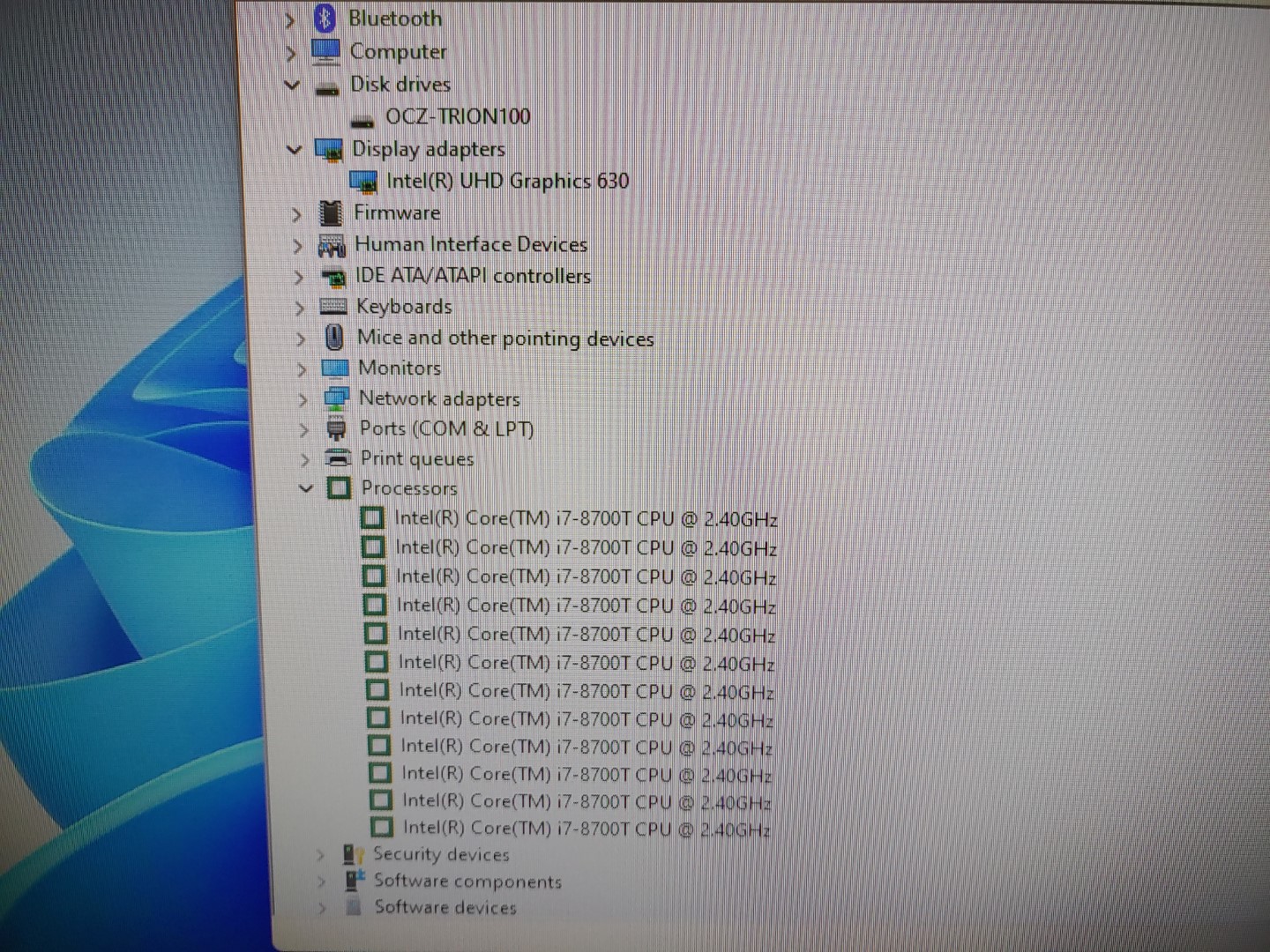Image resolution: width=1270 pixels, height=952 pixels.
Task: Collapse the Disk drives node
Action: [292, 86]
